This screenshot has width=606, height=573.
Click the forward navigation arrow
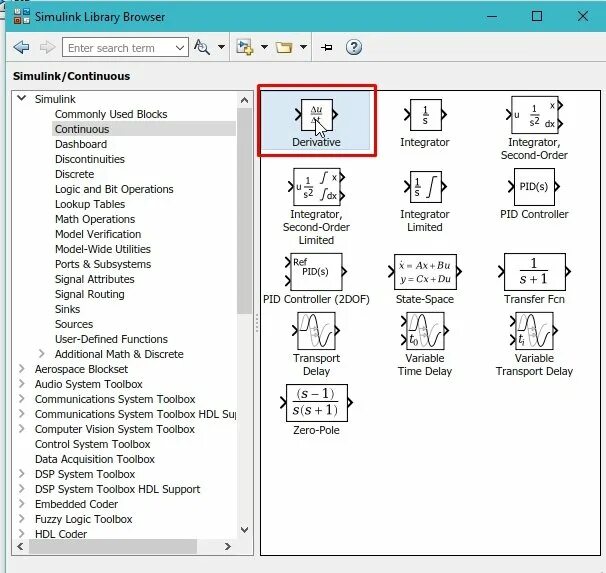coord(48,47)
